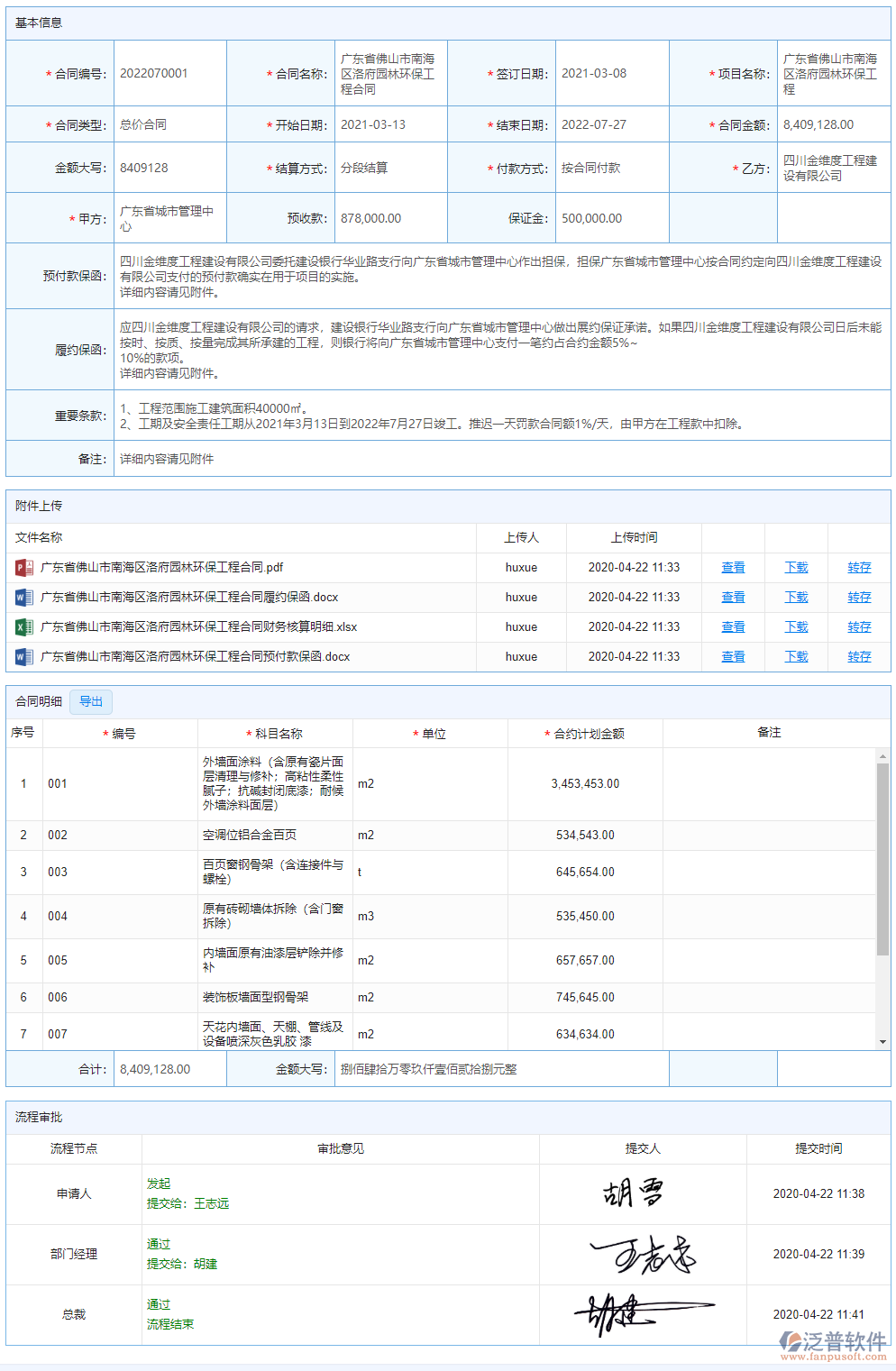Click row 003 amount 645,654.00
896x1371 pixels.
(585, 873)
